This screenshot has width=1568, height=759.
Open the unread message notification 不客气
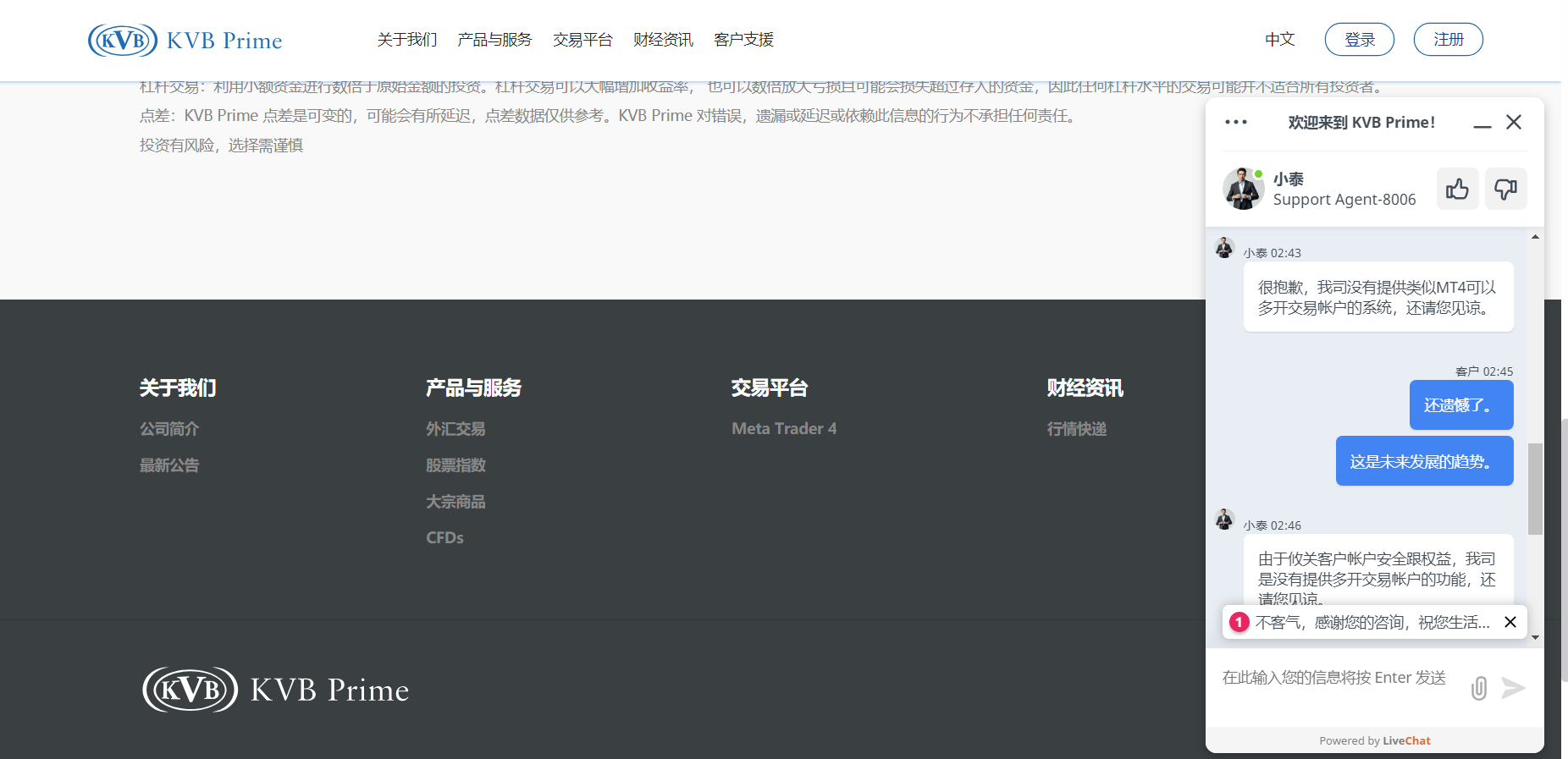click(x=1372, y=622)
